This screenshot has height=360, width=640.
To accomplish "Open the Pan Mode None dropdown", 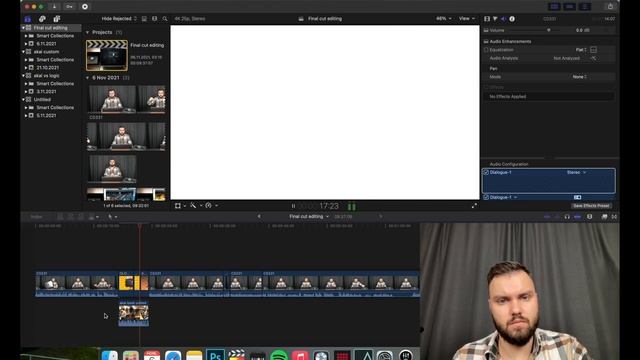I will 580,77.
